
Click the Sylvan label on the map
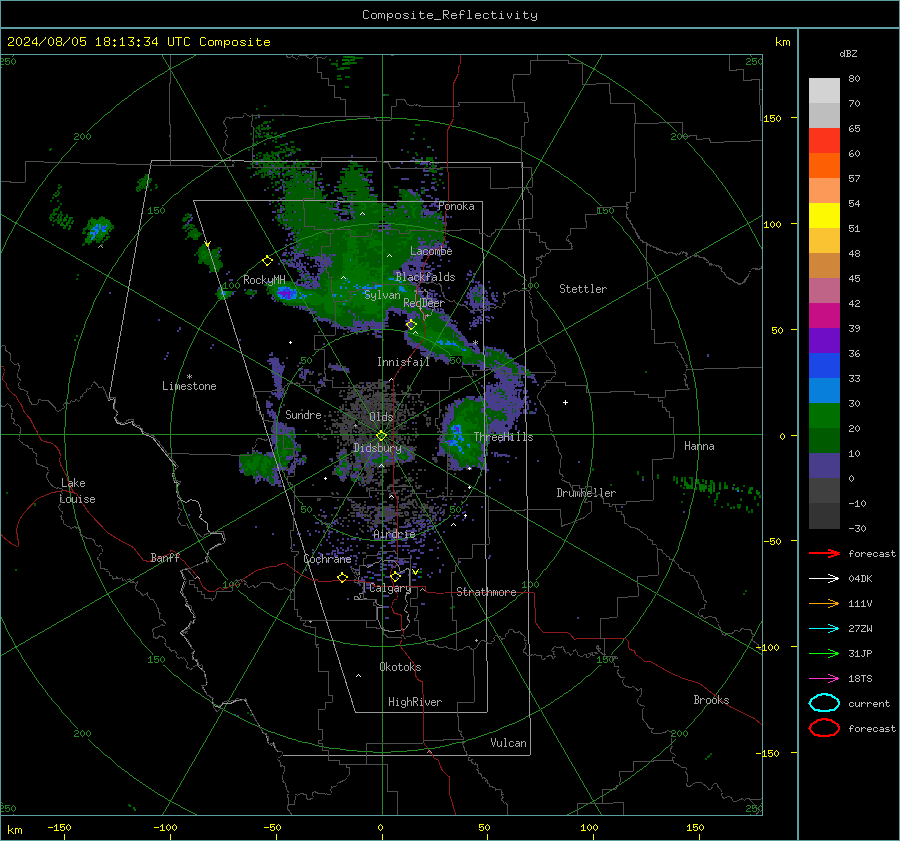coord(382,295)
